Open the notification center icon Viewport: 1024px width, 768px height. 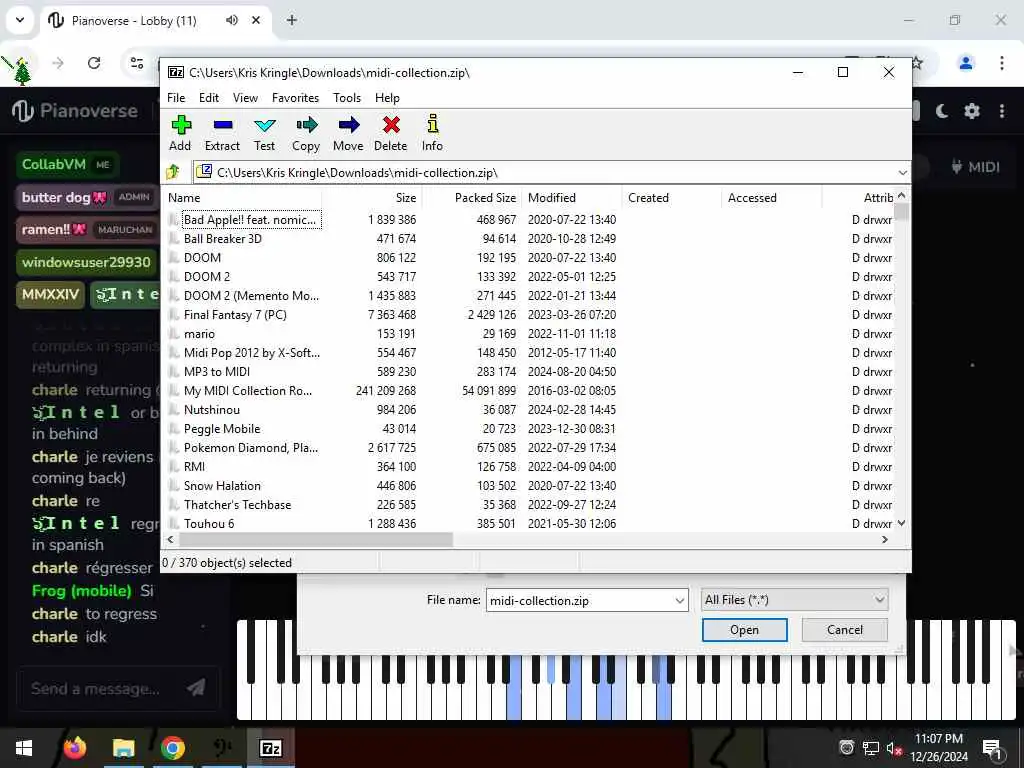tap(993, 748)
